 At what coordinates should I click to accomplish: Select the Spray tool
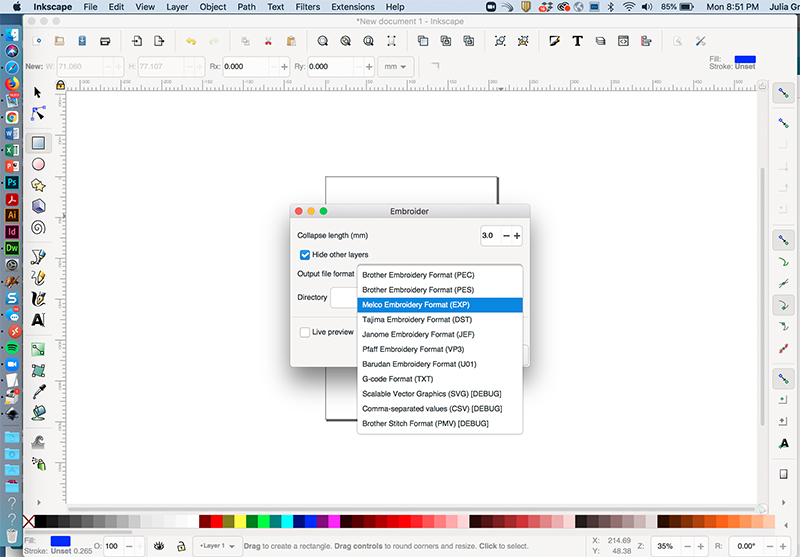point(39,463)
